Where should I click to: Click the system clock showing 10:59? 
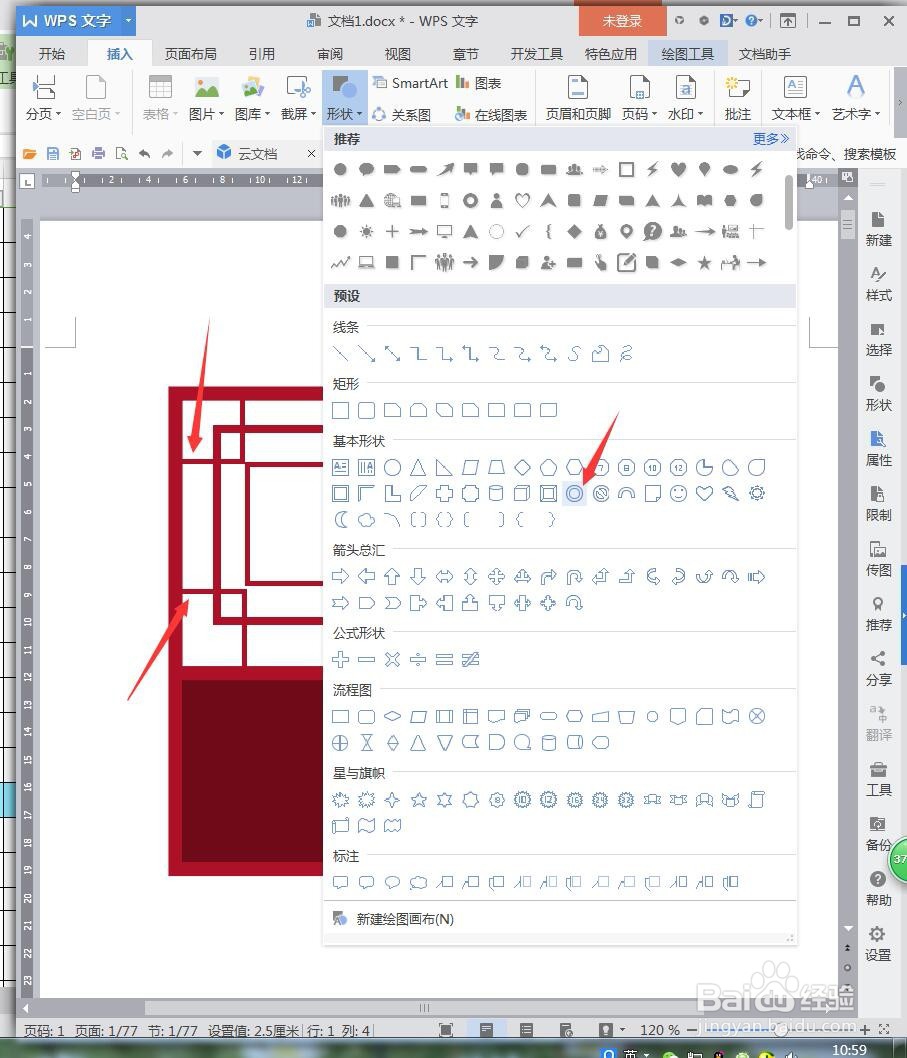pyautogui.click(x=849, y=1049)
